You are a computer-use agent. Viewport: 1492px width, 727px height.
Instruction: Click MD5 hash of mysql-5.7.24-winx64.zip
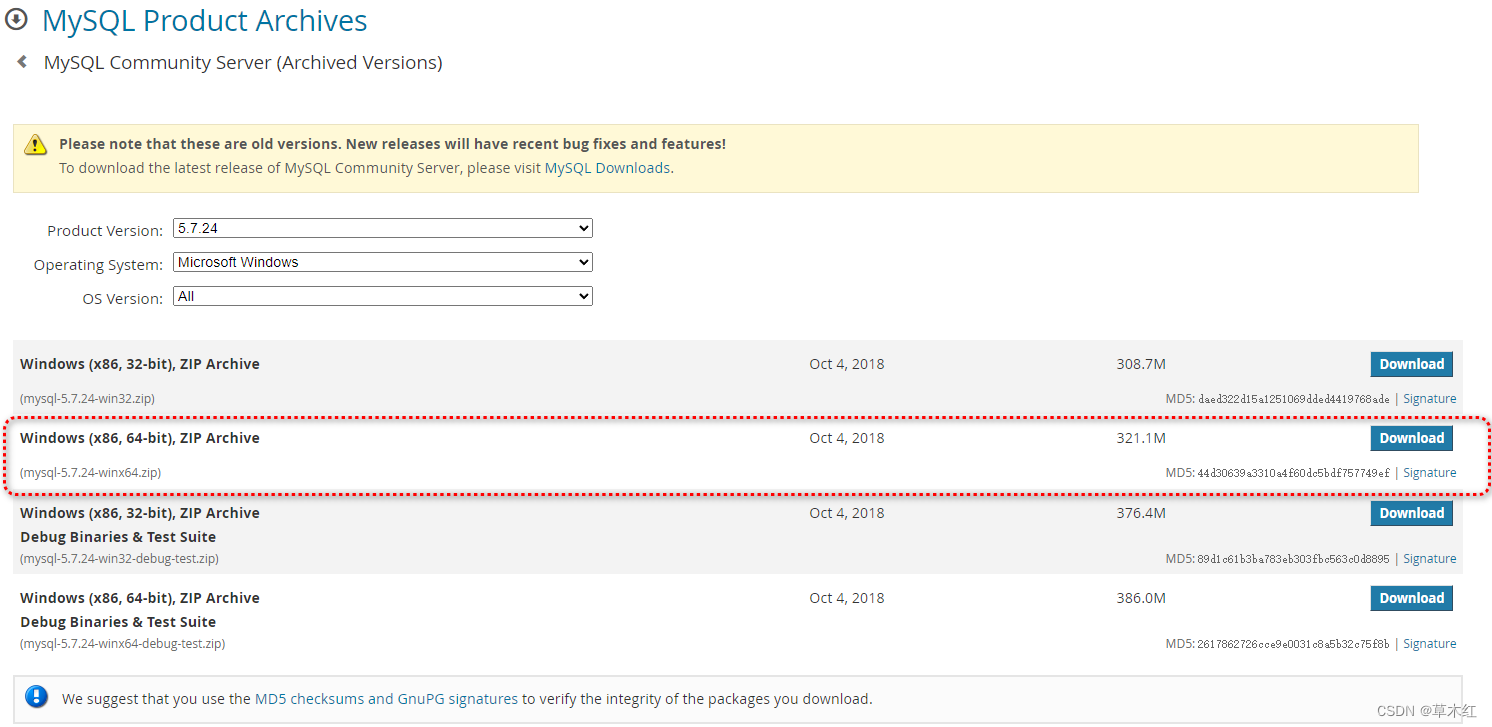pyautogui.click(x=1293, y=473)
